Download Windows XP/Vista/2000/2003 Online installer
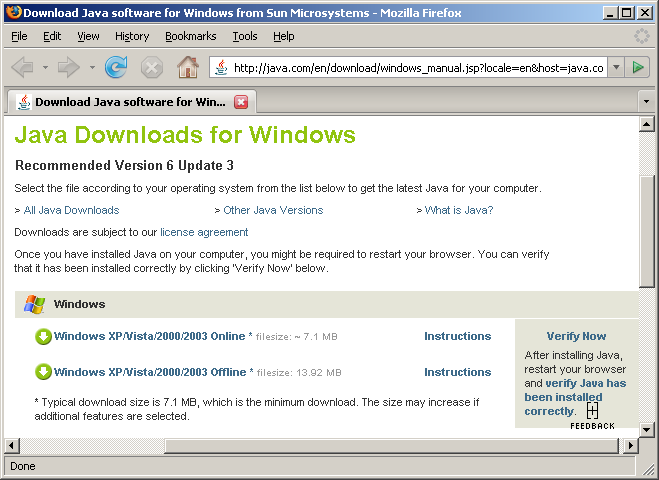This screenshot has height=480, width=659. click(149, 336)
